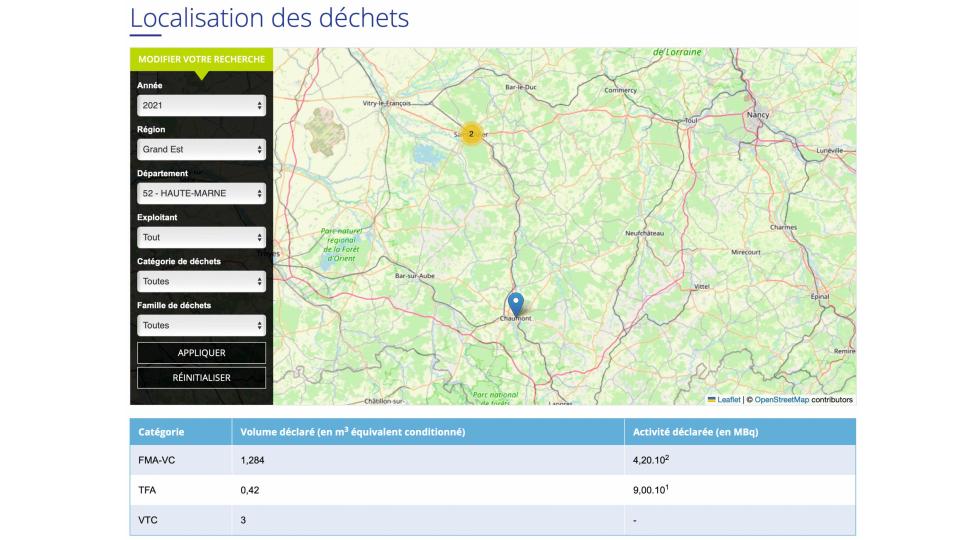Click the Neufchâteau label on the map
960x540 pixels.
click(644, 233)
